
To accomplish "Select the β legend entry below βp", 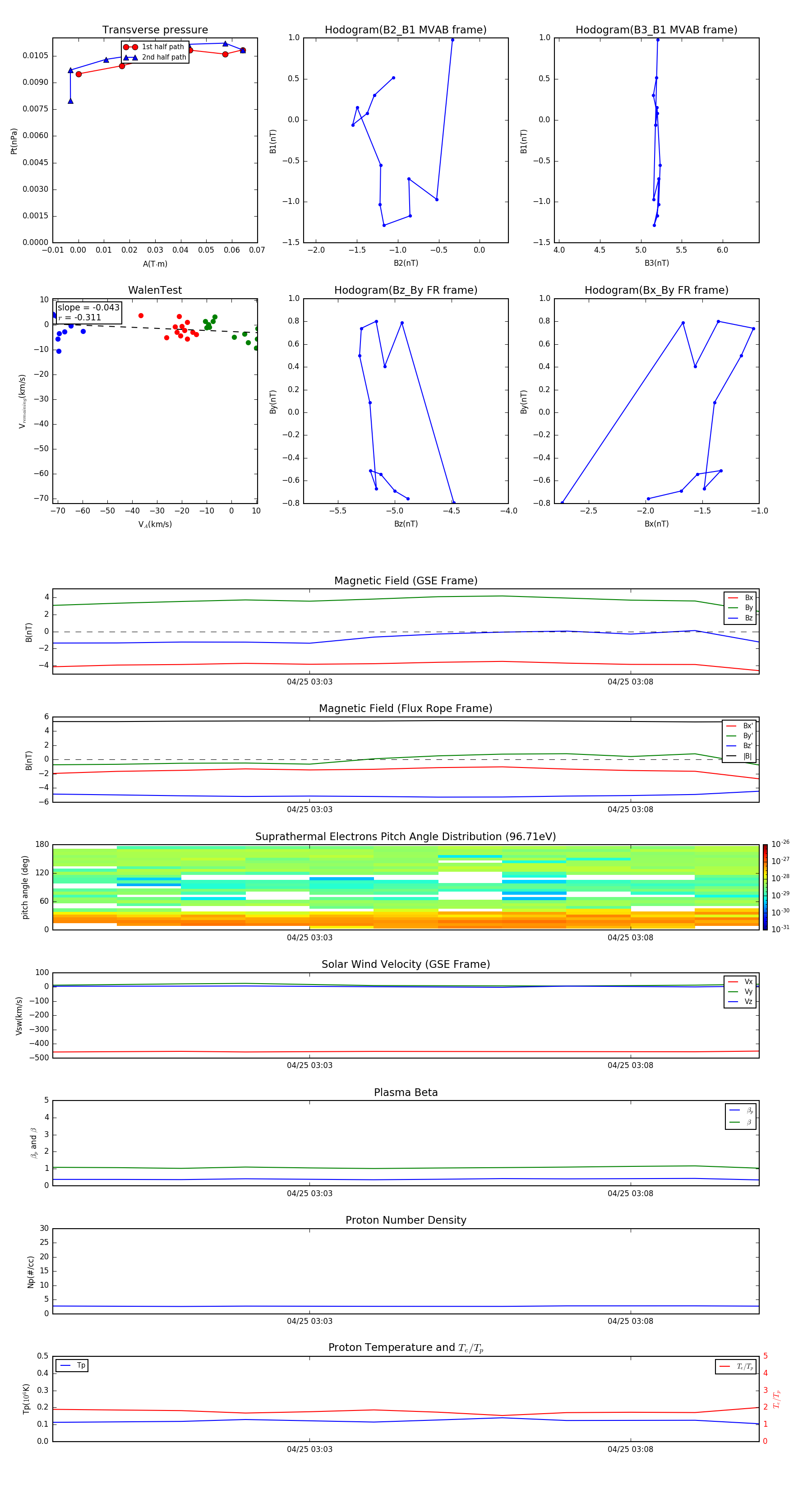I will (x=741, y=1122).
